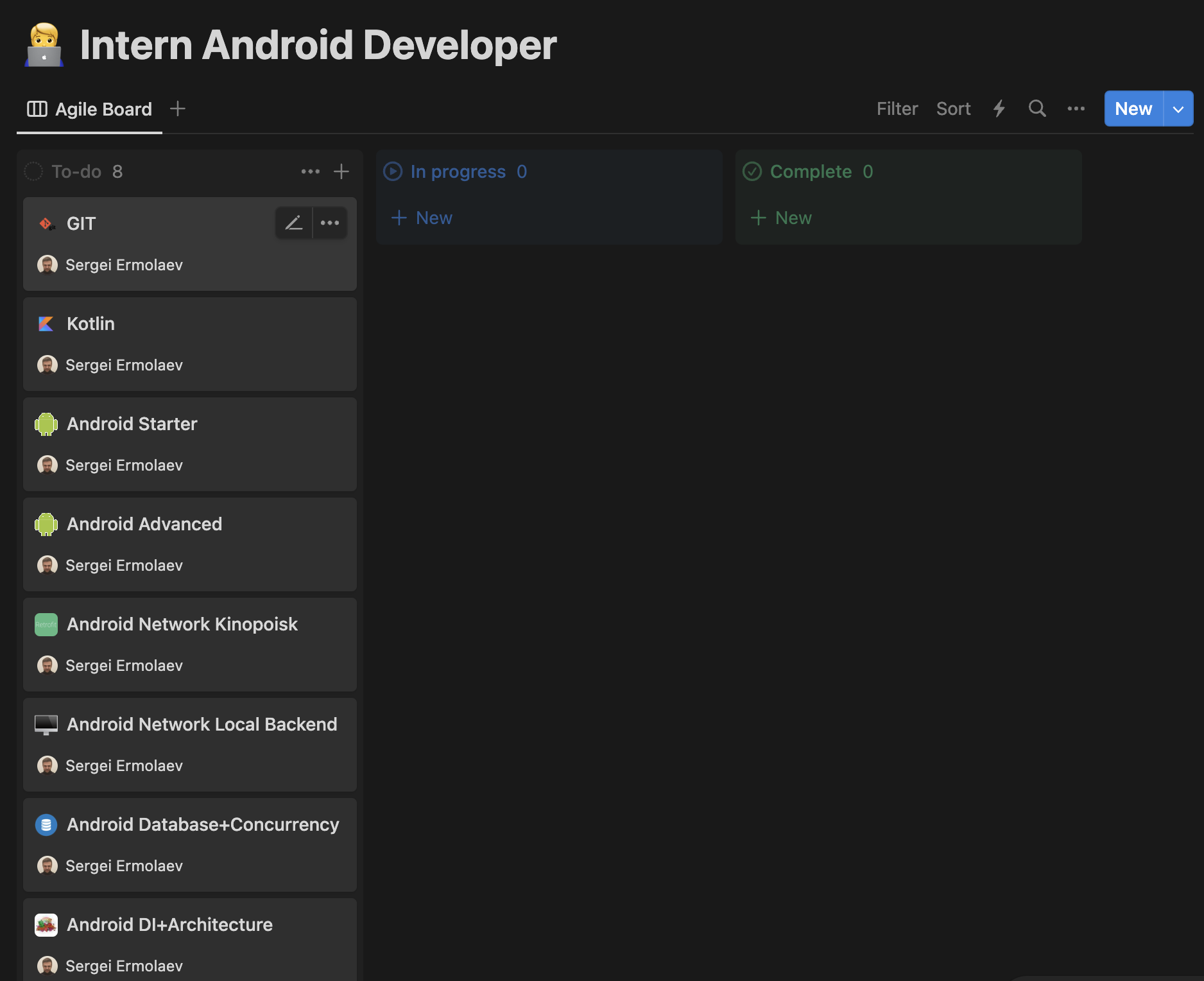Screen dimensions: 1204x981
Task: Open the search magnifier icon
Action: pos(1037,109)
